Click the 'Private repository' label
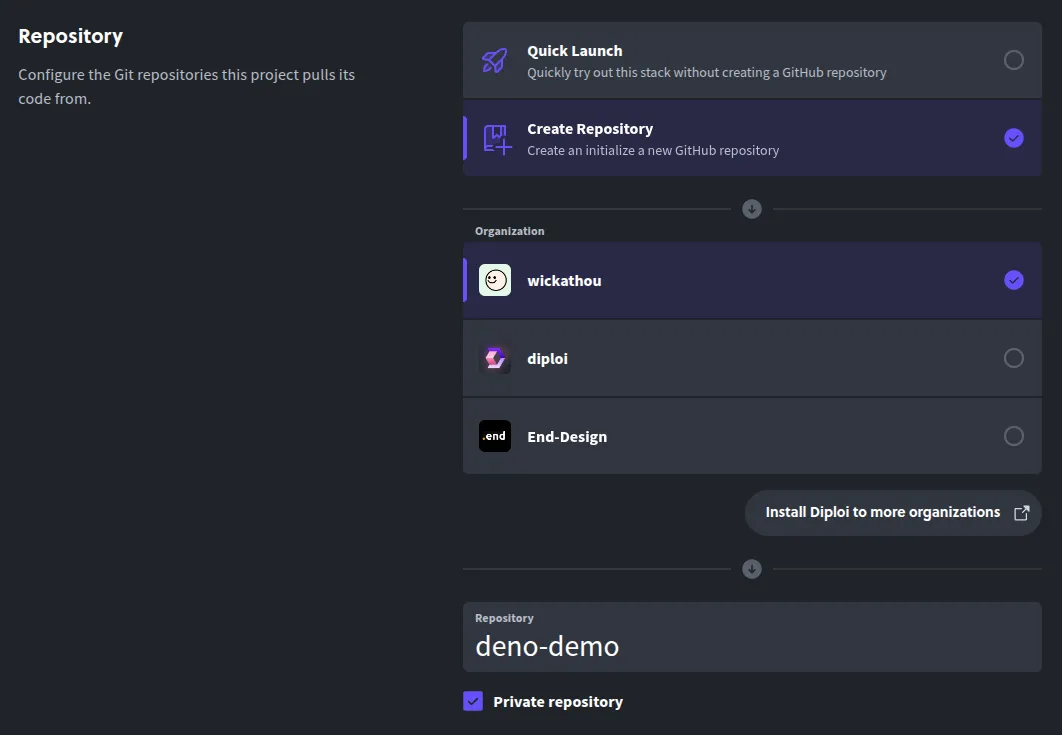 558,701
